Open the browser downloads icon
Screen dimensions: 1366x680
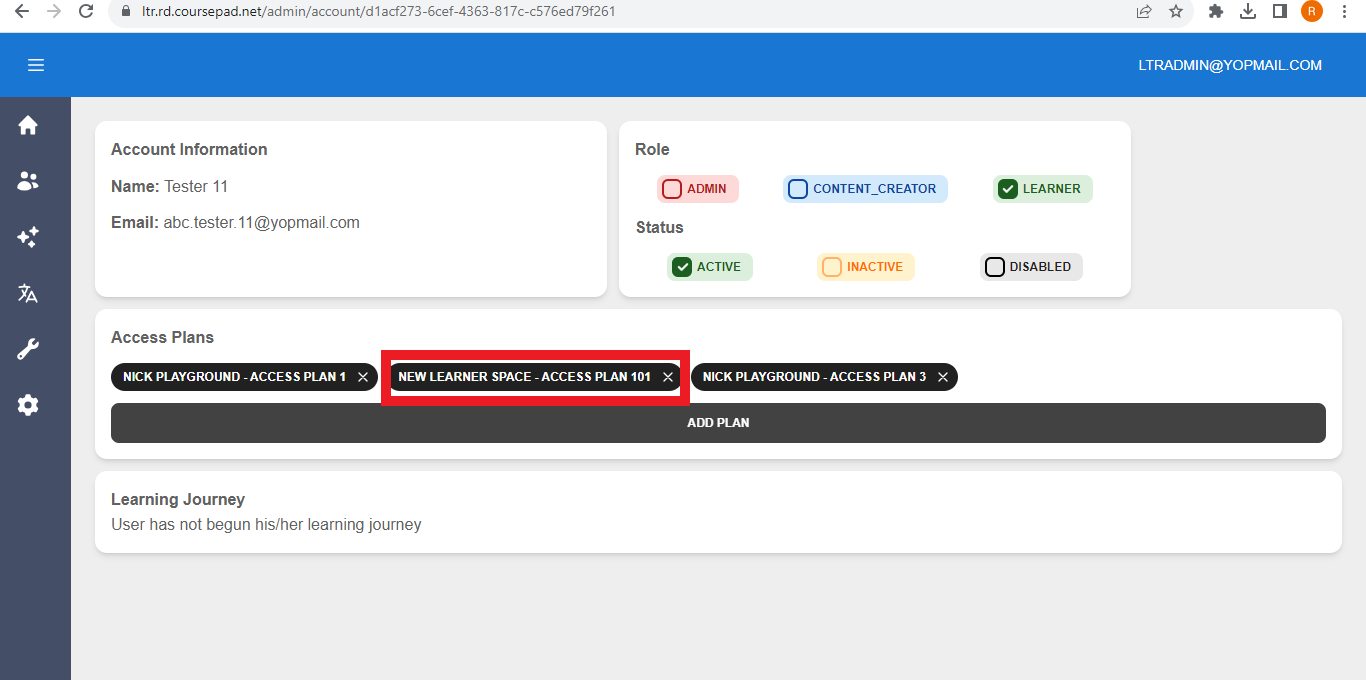pos(1247,12)
